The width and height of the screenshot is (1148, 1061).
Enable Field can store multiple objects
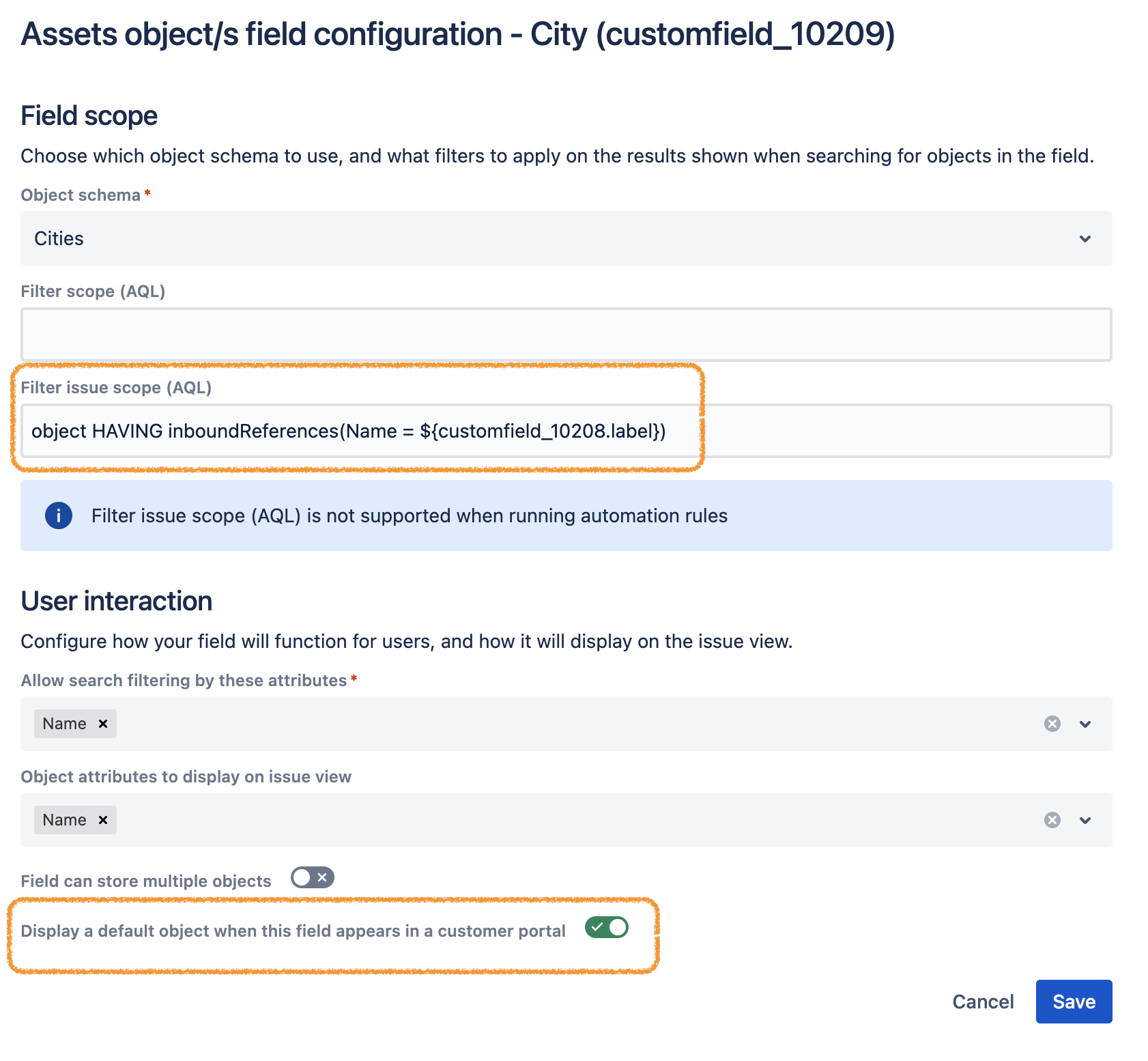click(313, 878)
